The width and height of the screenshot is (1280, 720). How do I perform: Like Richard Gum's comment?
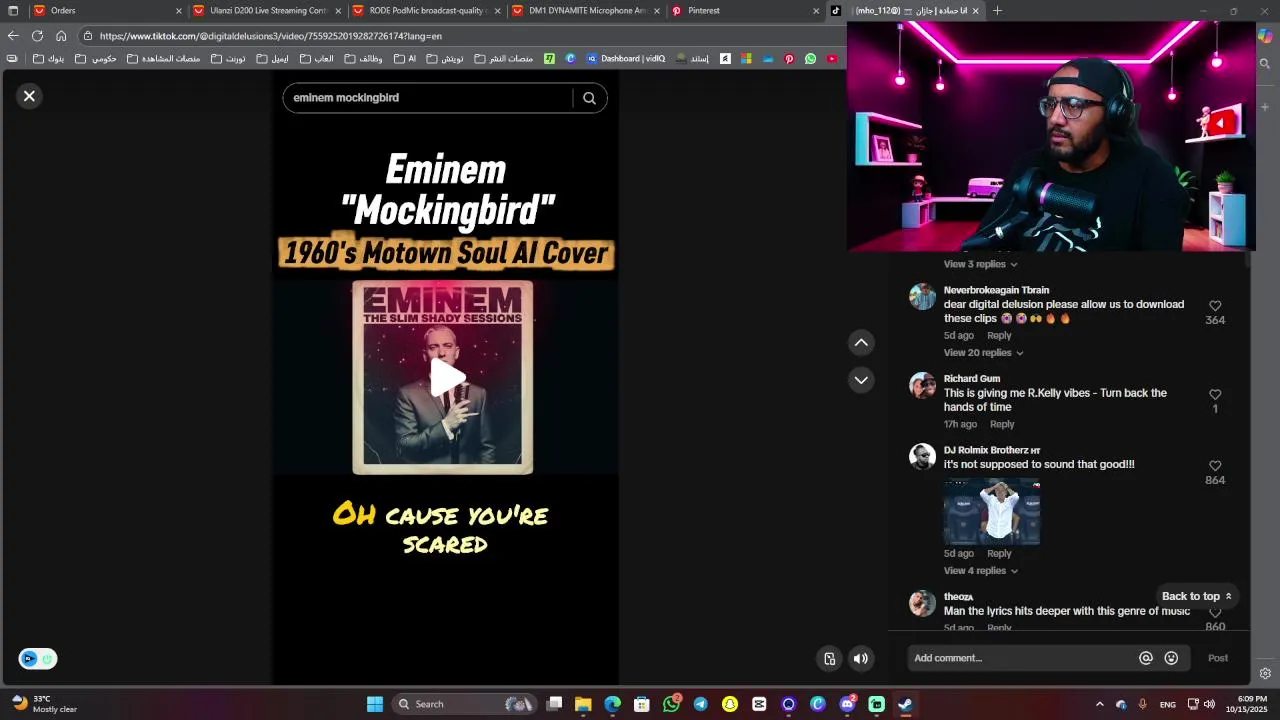[x=1215, y=395]
